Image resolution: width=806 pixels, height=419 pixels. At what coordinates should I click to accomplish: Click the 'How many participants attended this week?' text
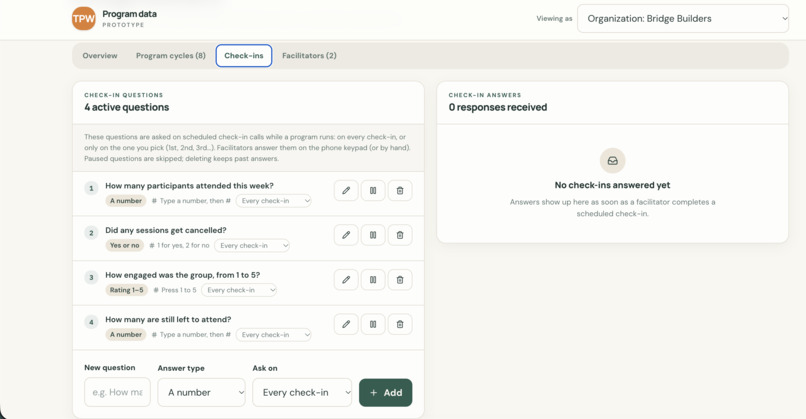click(189, 186)
